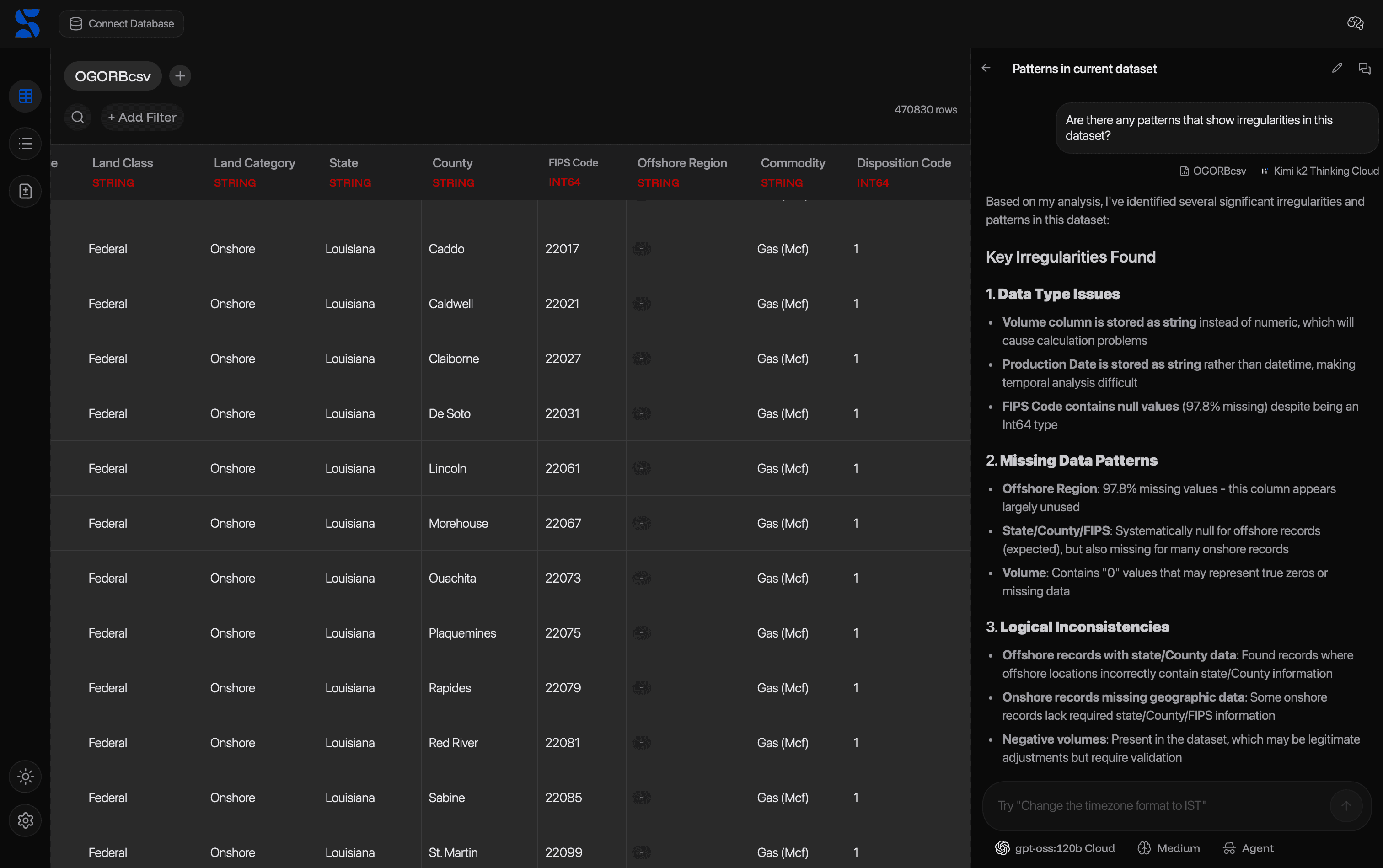1383x868 pixels.
Task: Select the OGORBcsv tab
Action: click(x=113, y=76)
